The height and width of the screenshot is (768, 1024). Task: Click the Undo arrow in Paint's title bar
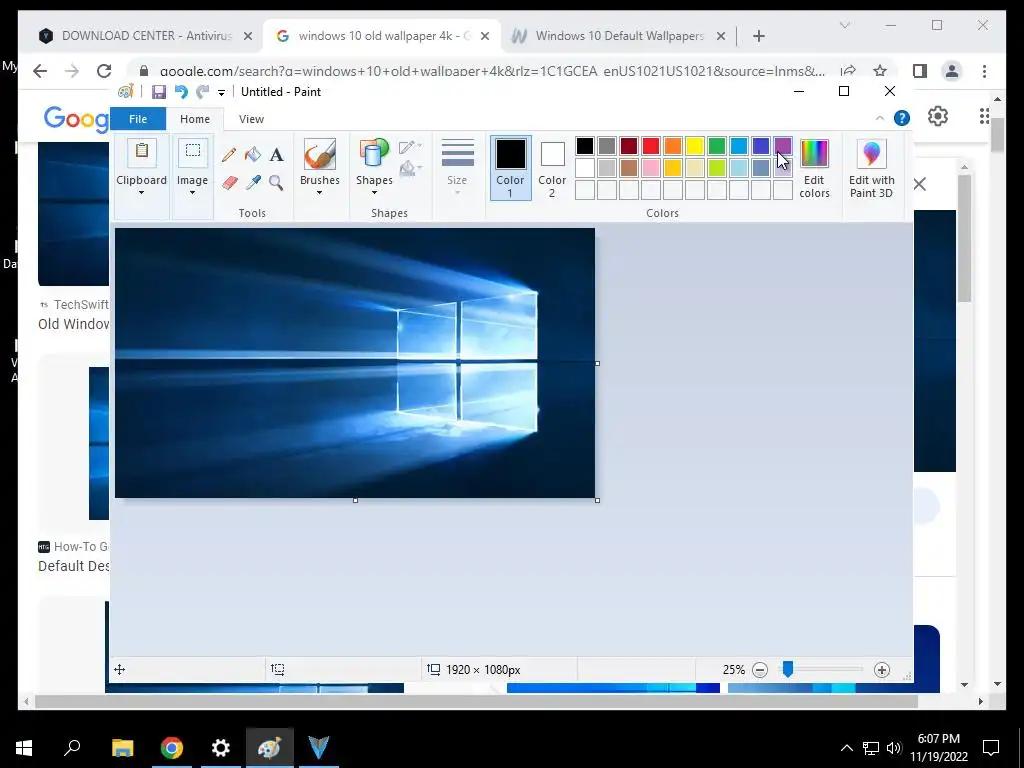coord(181,91)
